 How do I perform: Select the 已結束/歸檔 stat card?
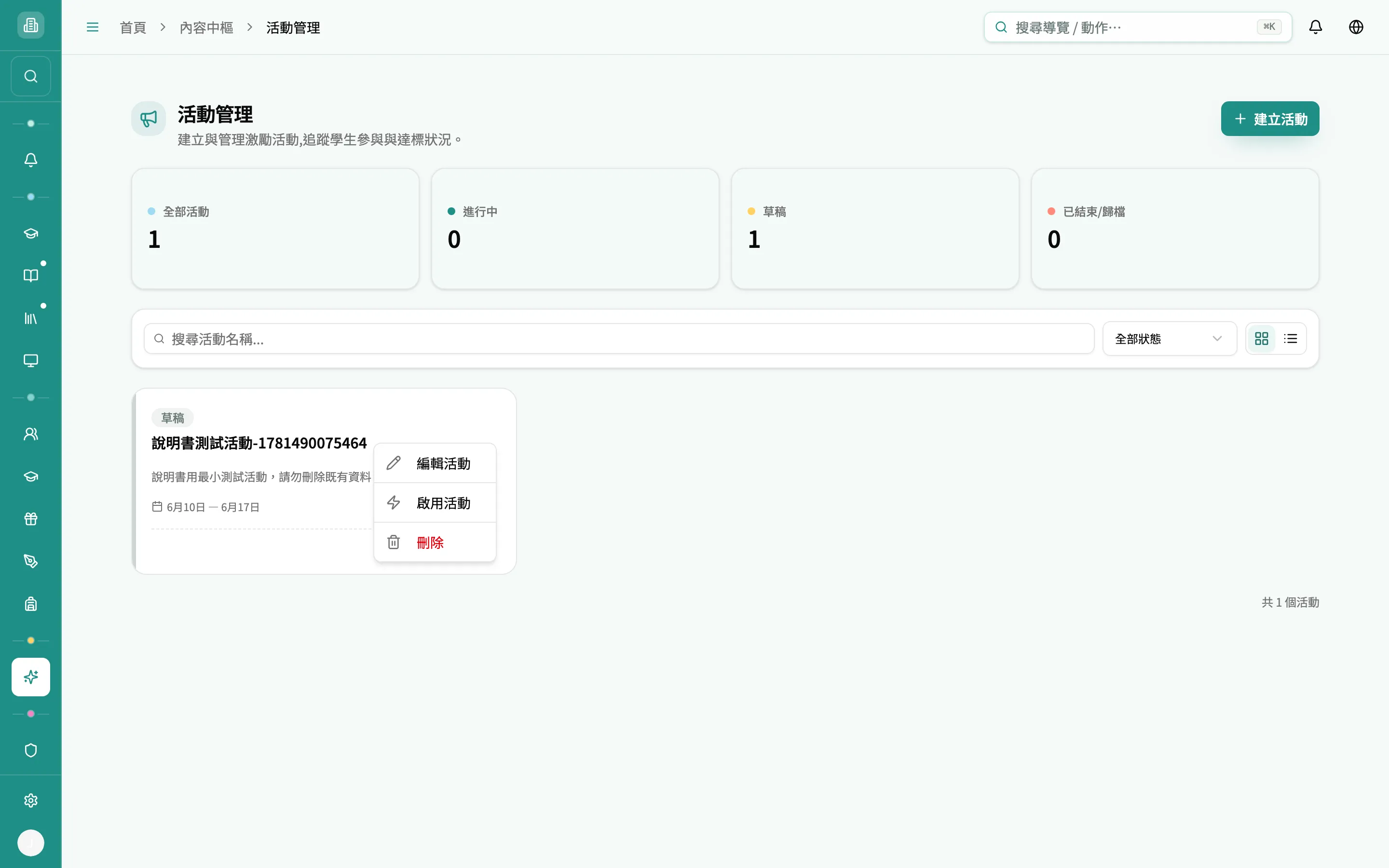tap(1175, 229)
